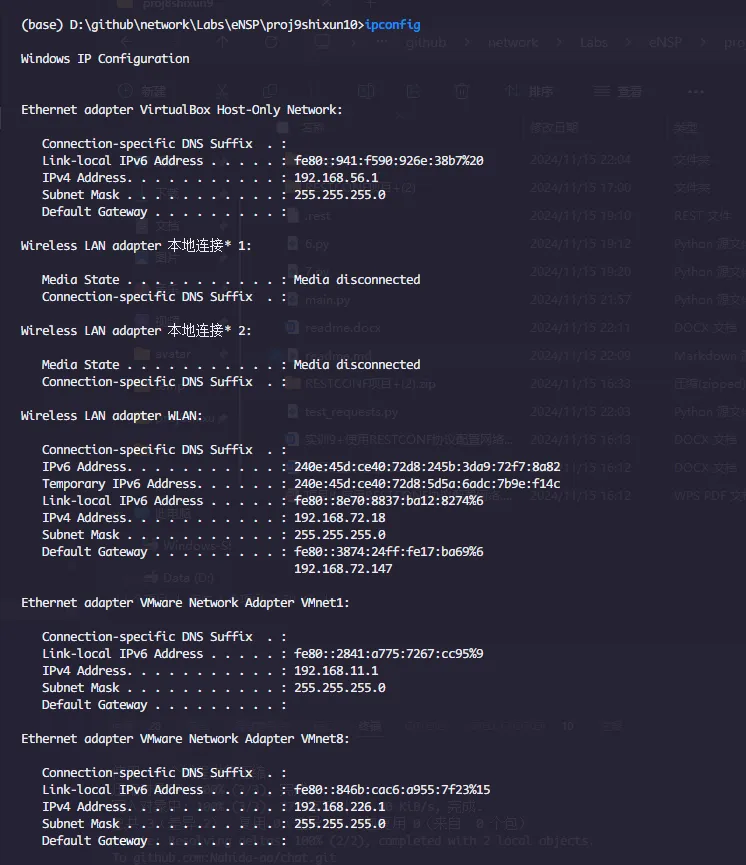The width and height of the screenshot is (746, 865).
Task: Sort by the 修改日期 column header
Action: [554, 128]
